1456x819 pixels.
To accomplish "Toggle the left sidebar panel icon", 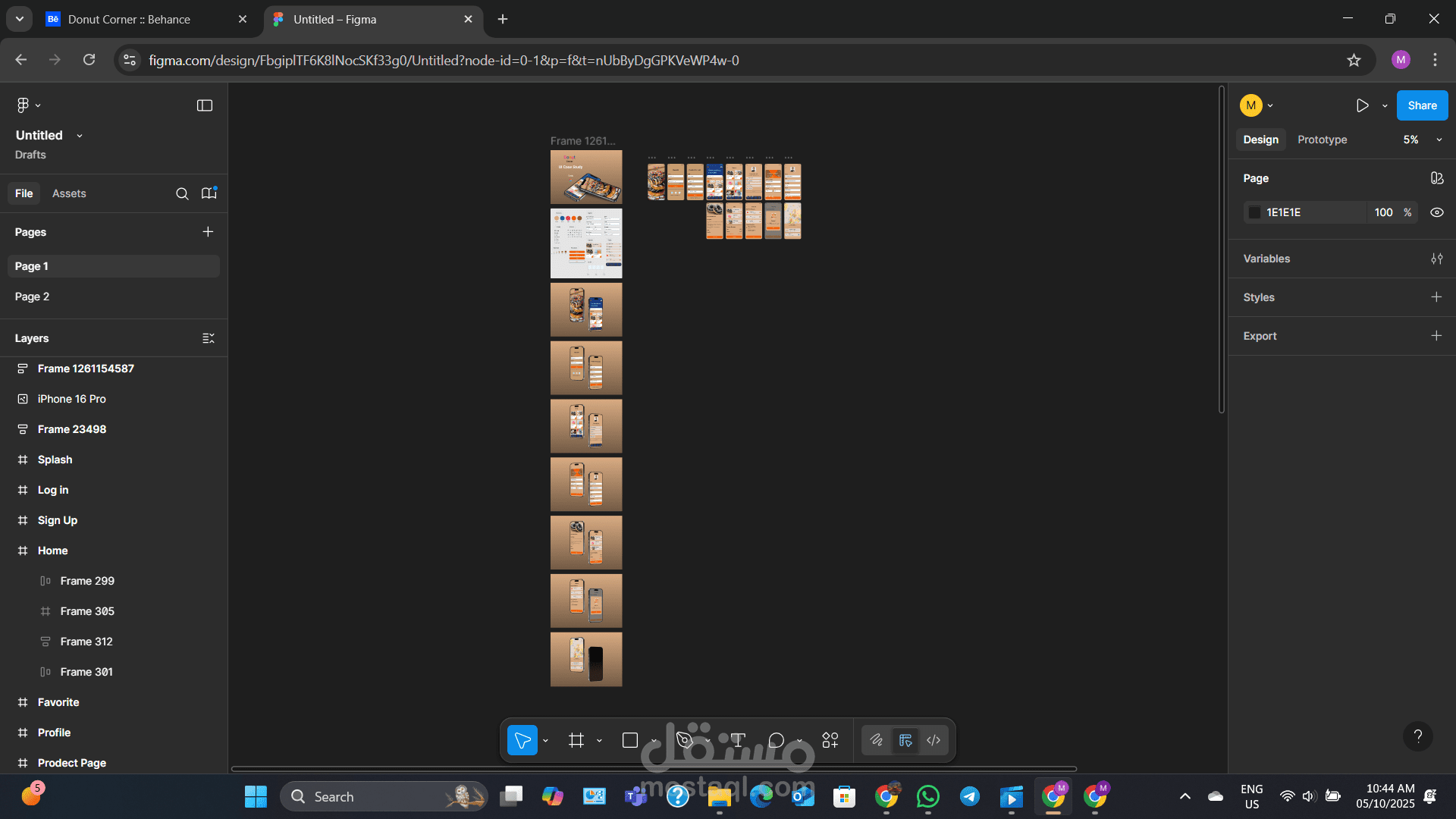I will 205,105.
